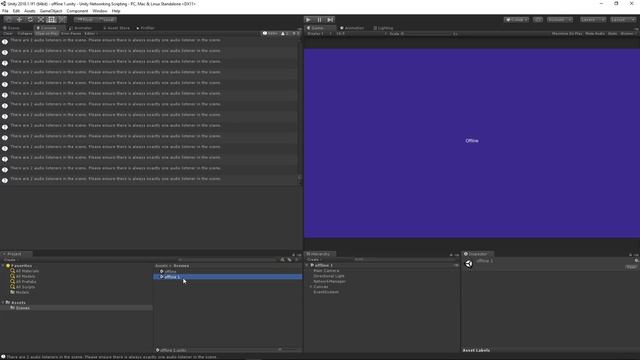Switch to the Lighting tab
Image resolution: width=640 pixels, height=360 pixels.
(383, 28)
